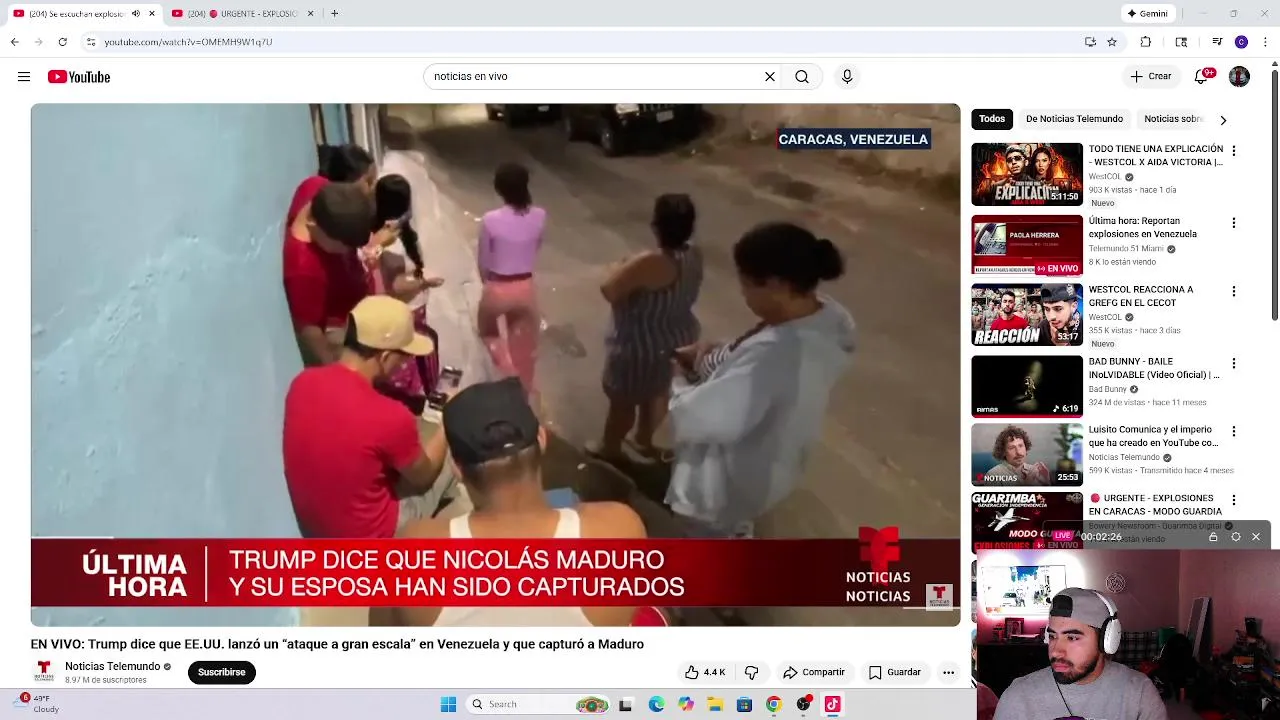Select the Todos filter chip

[x=992, y=119]
